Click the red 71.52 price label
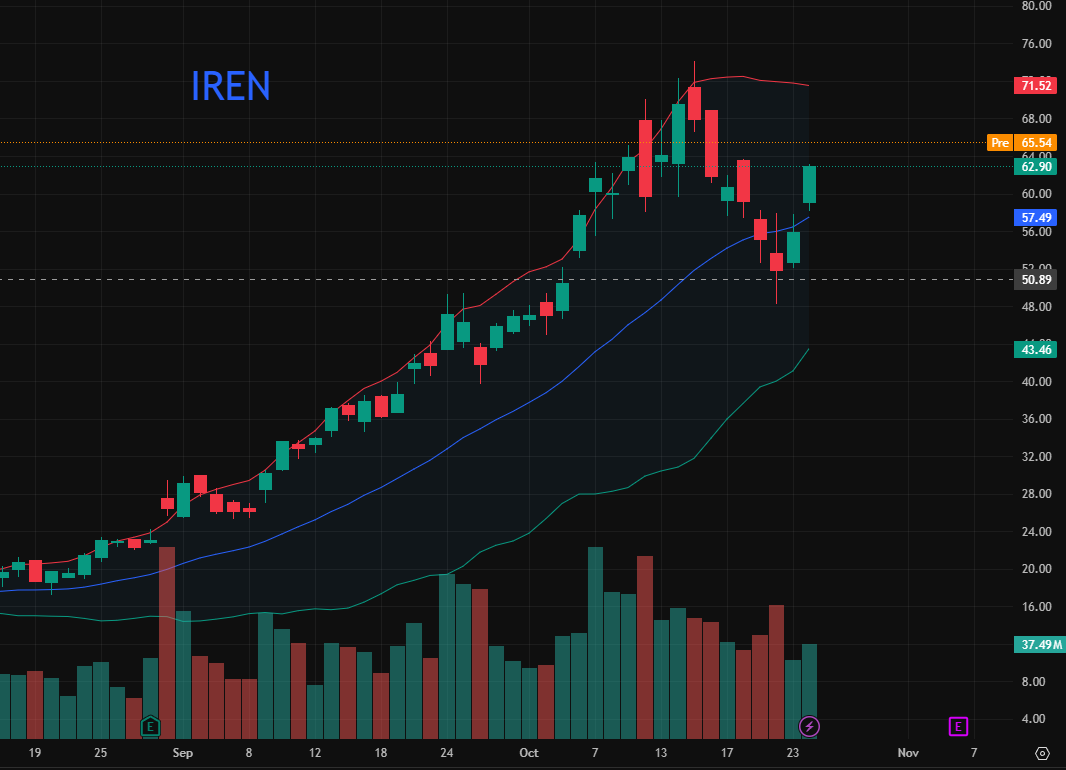The image size is (1066, 770). (x=1035, y=86)
